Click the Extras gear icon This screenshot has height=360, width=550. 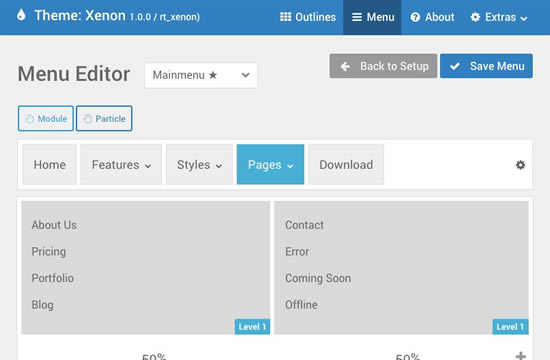475,17
